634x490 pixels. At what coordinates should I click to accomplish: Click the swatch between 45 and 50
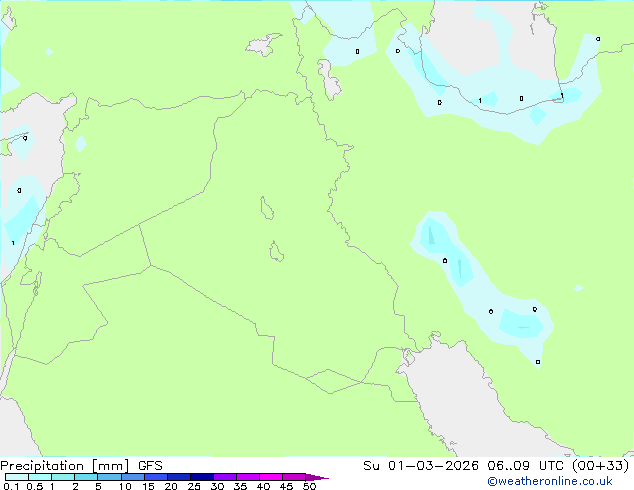click(x=294, y=477)
